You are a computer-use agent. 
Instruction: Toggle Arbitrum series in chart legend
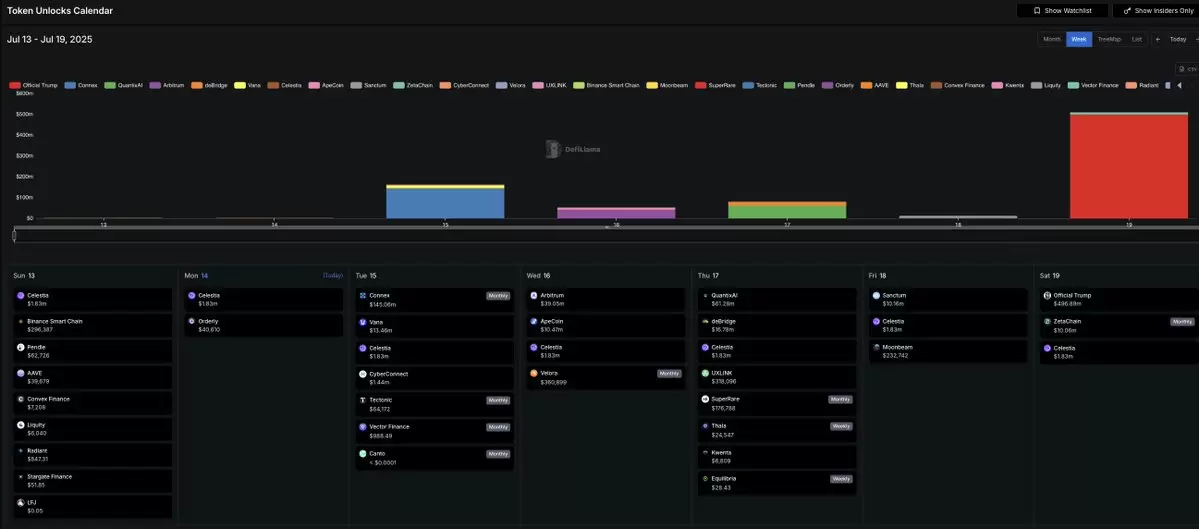(x=168, y=86)
